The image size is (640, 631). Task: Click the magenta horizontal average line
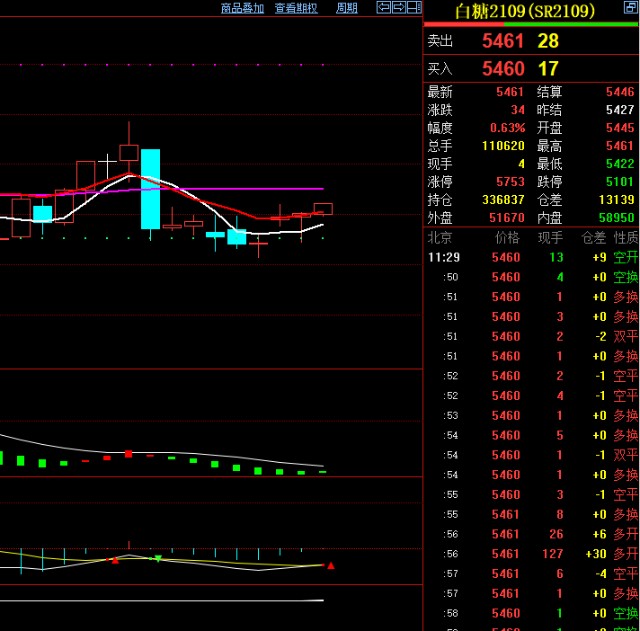coord(250,188)
